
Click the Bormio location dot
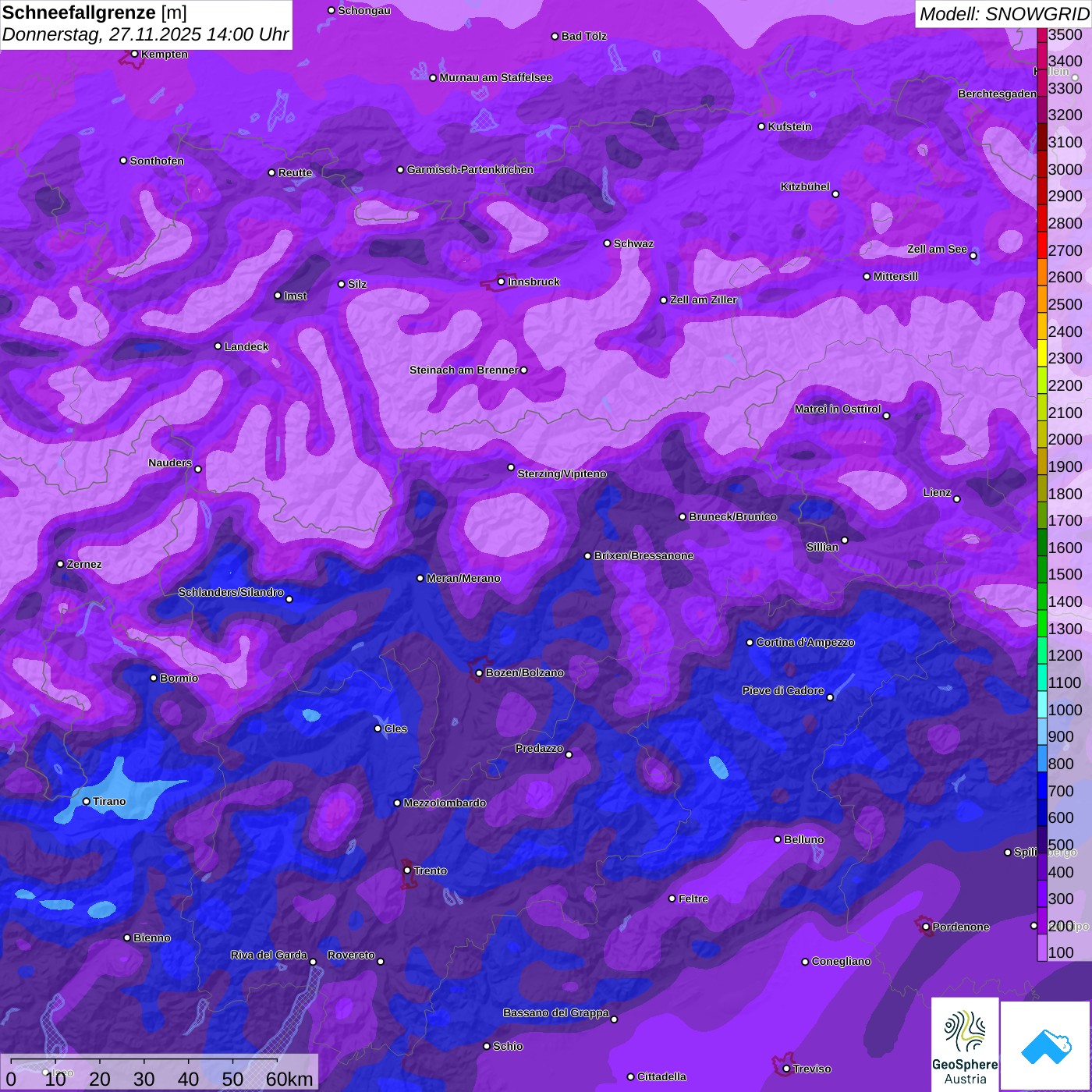(154, 678)
